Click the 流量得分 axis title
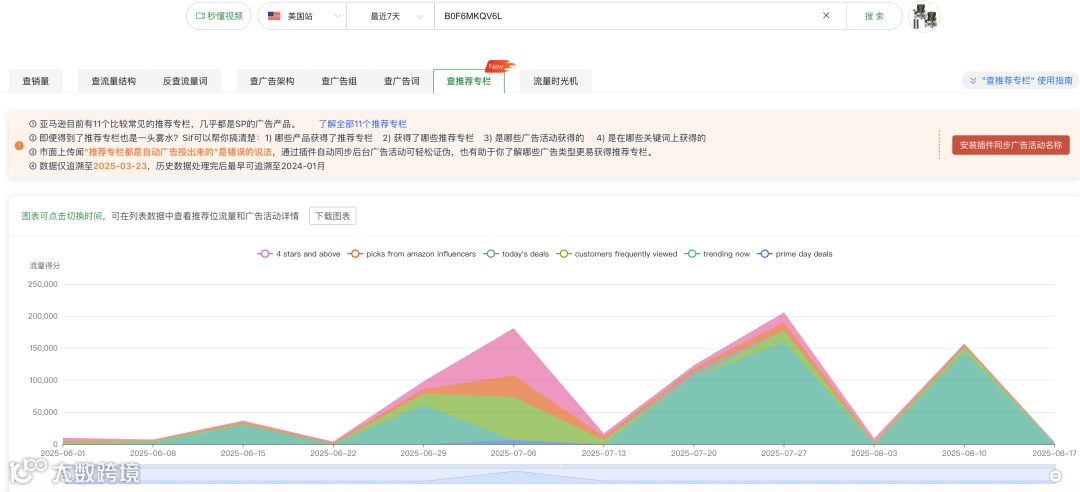The height and width of the screenshot is (492, 1080). coord(45,265)
